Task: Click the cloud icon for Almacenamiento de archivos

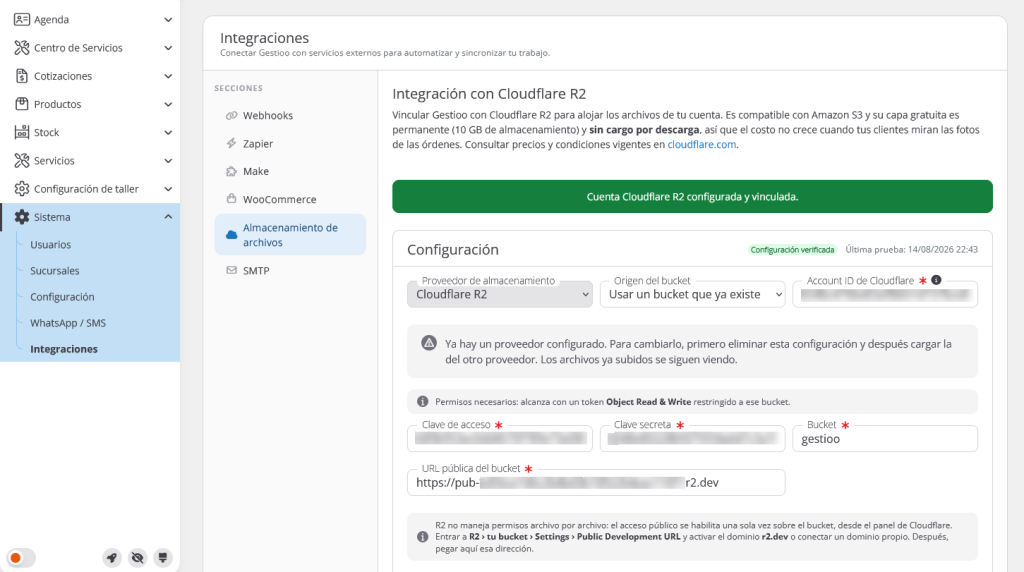Action: coord(231,234)
